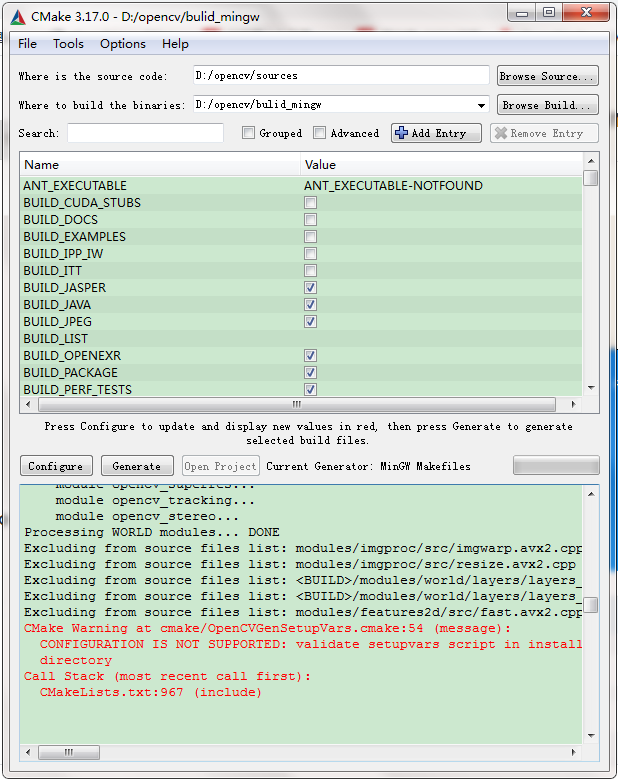Click the CMake logo icon in title bar
Screen dimensions: 618x780
coord(18,17)
